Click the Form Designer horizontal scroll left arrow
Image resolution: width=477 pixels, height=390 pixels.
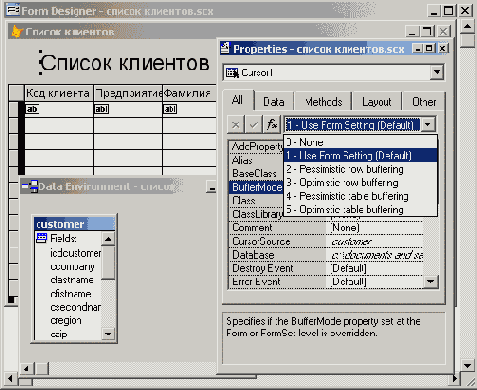[10, 379]
